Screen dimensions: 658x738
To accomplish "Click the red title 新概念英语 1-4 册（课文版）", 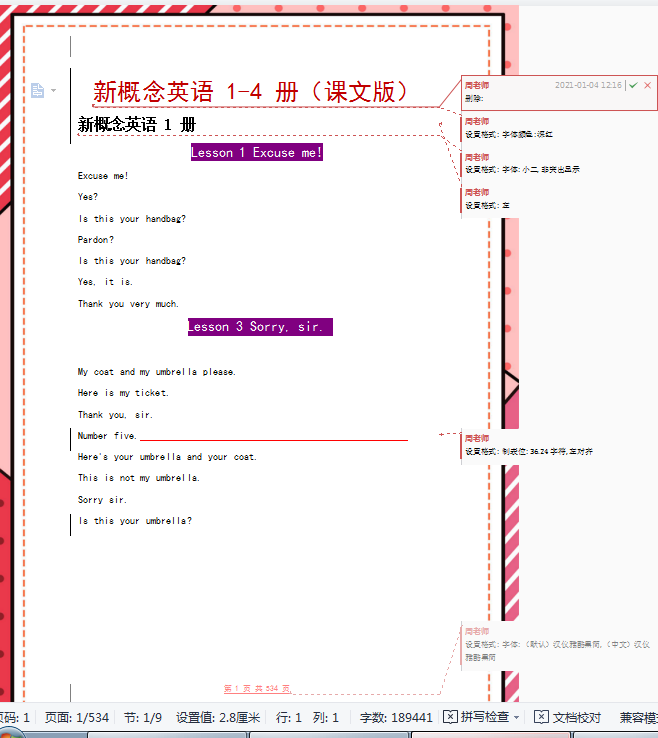I will pyautogui.click(x=250, y=92).
